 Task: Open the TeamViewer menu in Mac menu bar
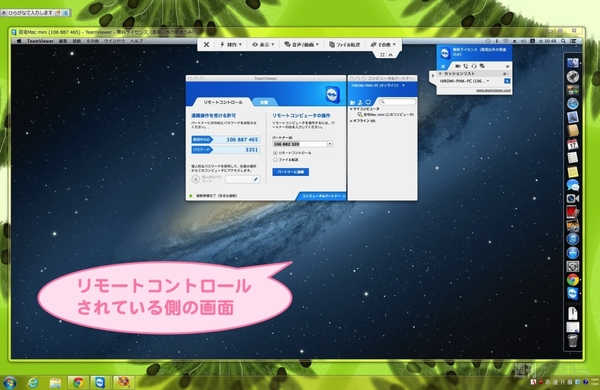(40, 41)
